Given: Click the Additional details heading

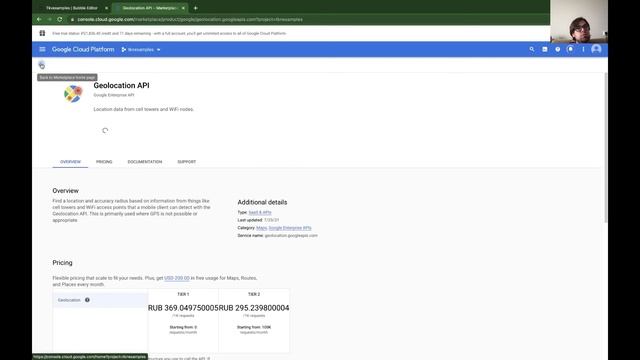Looking at the screenshot, I should coord(262,202).
